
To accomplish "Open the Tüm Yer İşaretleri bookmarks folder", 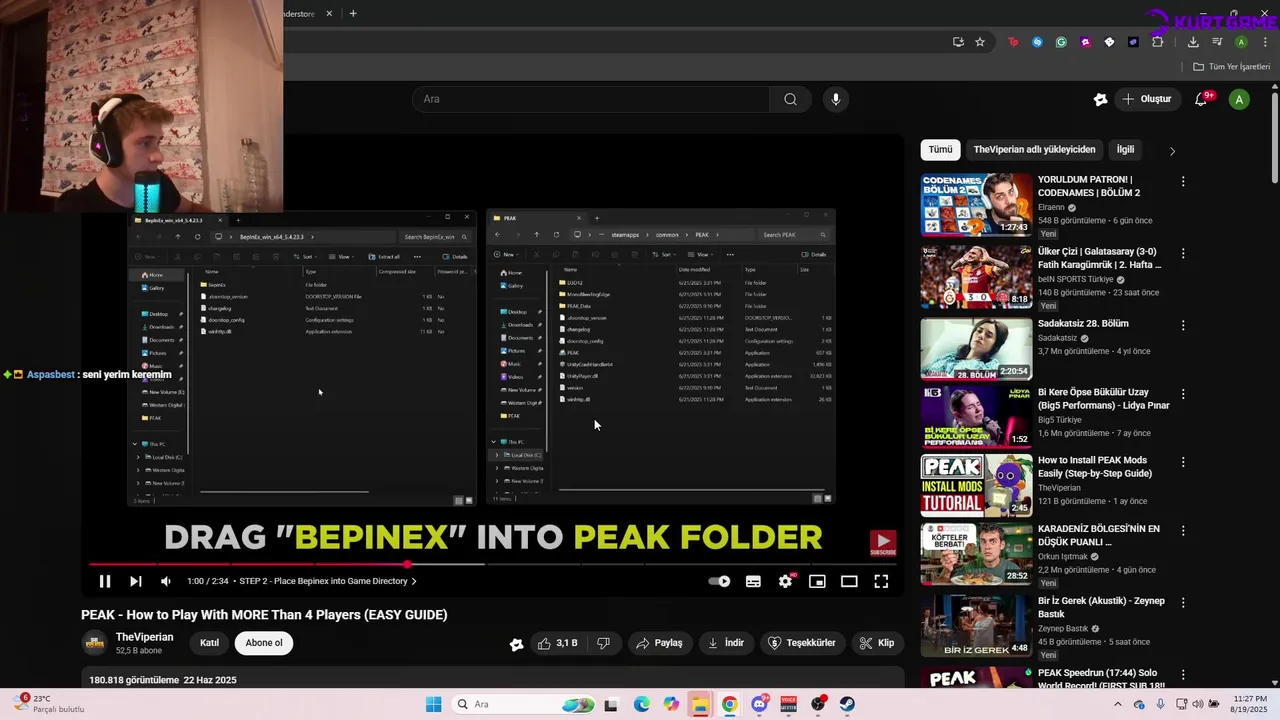I will coord(1231,67).
